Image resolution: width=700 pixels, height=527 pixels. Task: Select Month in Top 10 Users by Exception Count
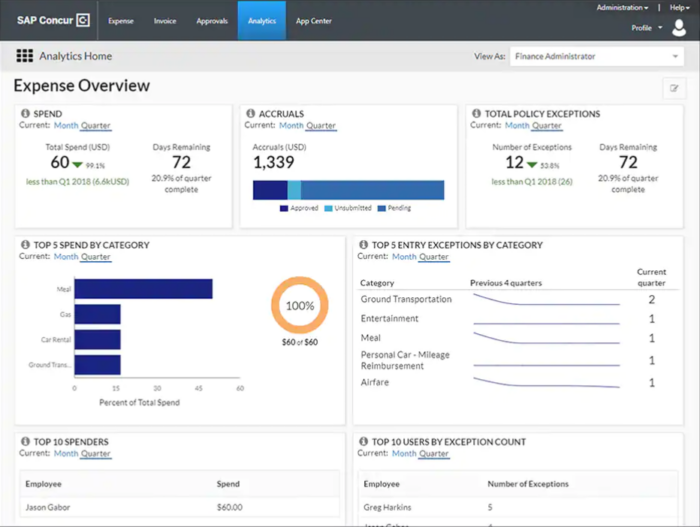click(x=404, y=454)
